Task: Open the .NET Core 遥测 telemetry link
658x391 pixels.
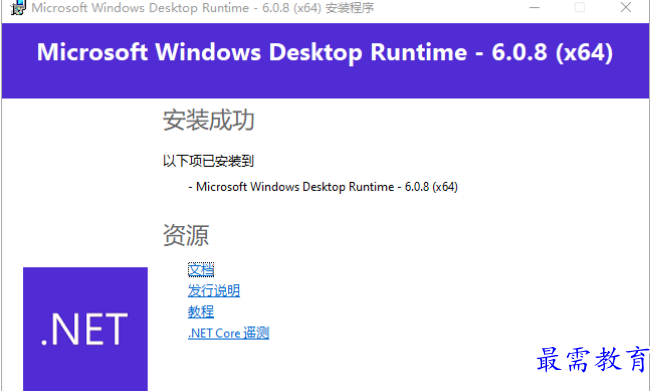Action: 228,333
